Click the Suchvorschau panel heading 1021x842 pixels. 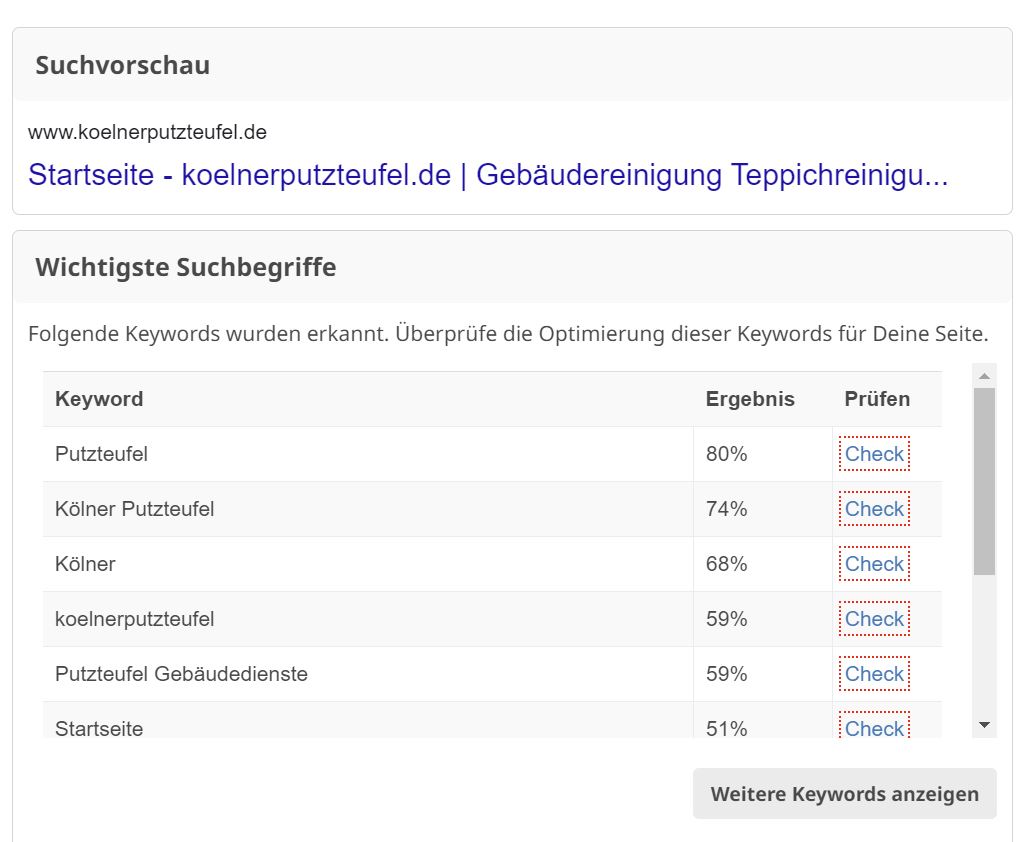tap(122, 65)
